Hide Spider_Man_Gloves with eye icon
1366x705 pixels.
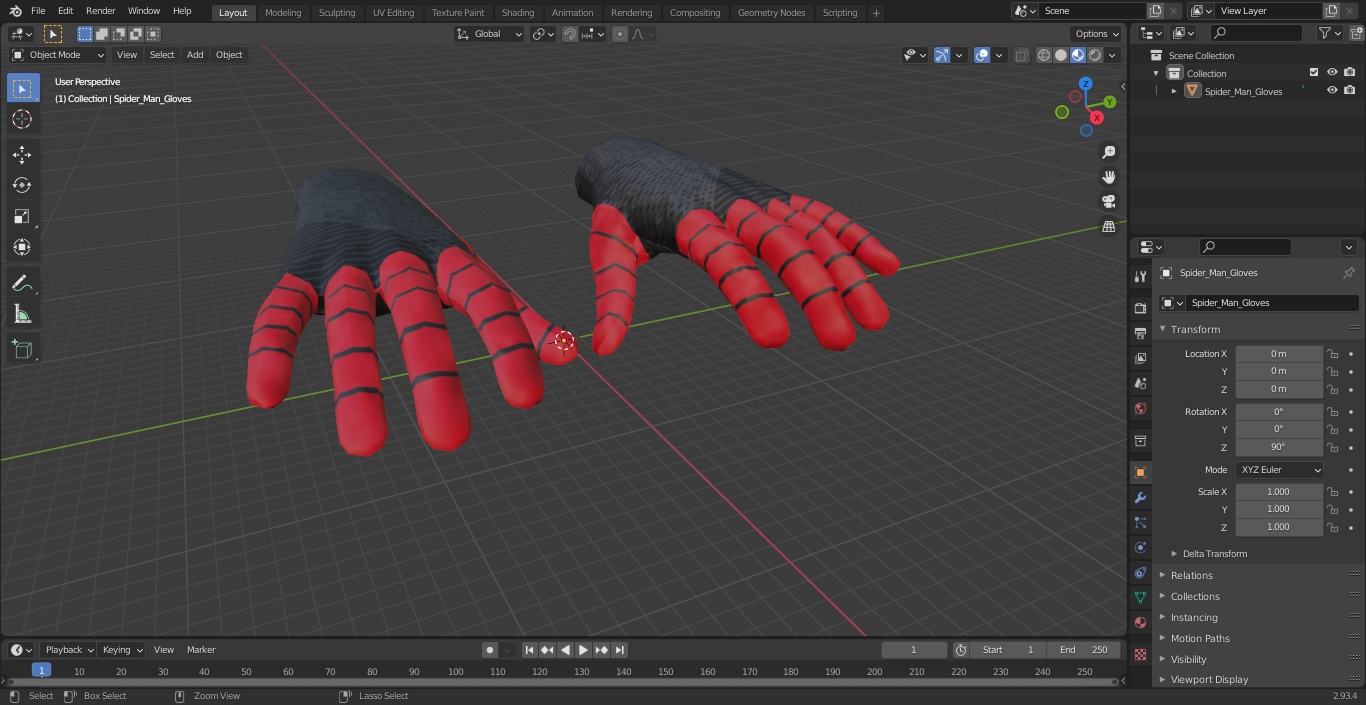click(x=1332, y=91)
